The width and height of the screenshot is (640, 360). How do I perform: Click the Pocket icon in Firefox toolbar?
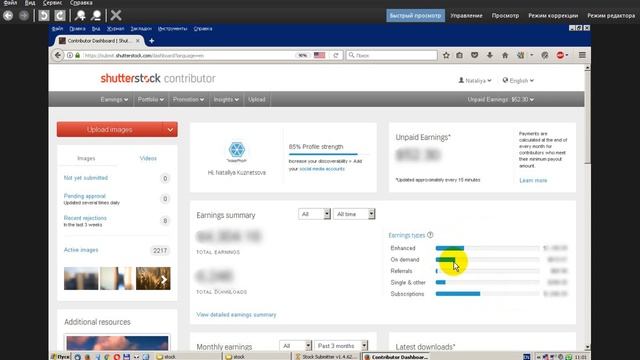click(x=474, y=55)
